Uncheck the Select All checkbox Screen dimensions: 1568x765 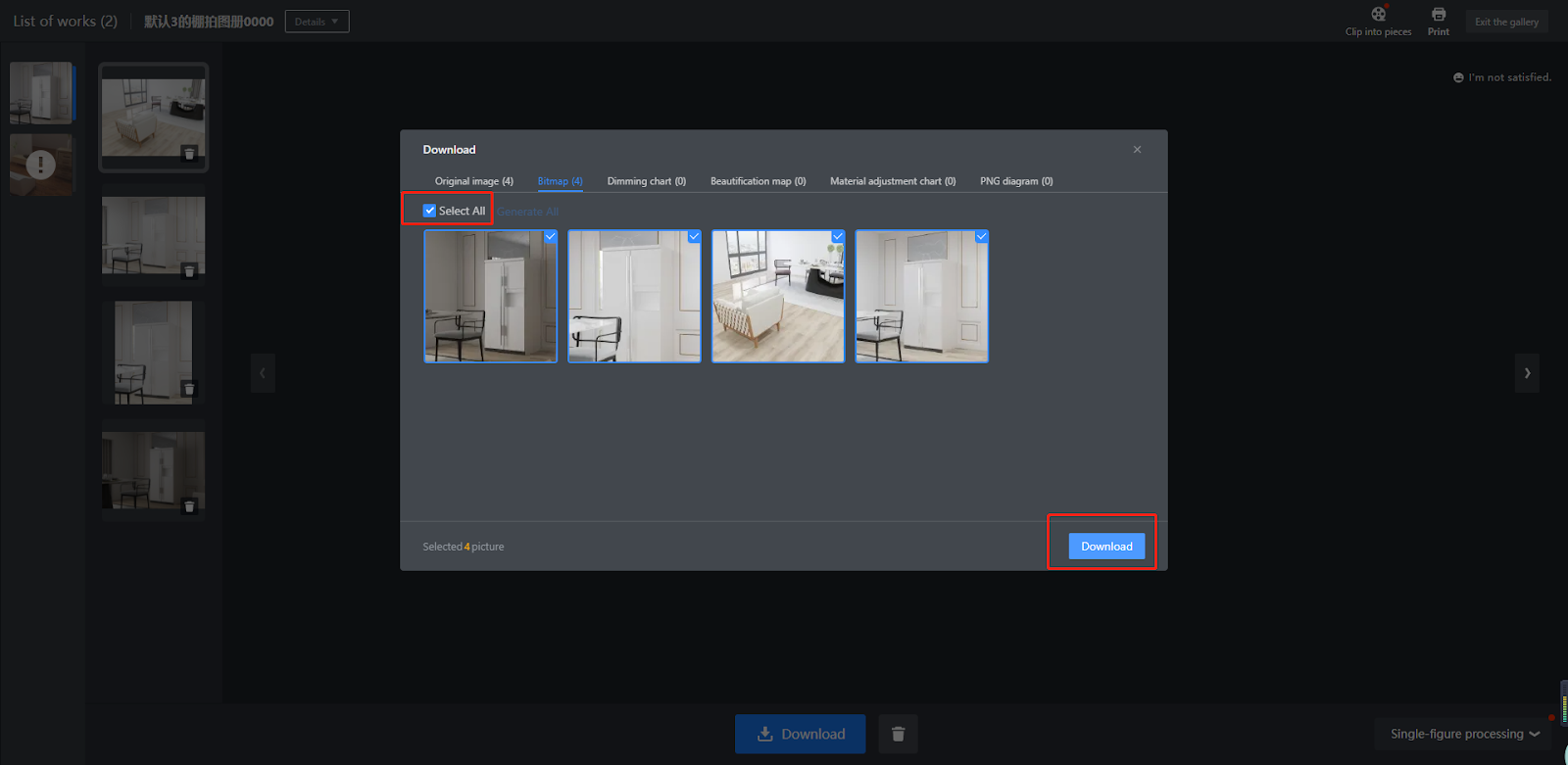429,211
